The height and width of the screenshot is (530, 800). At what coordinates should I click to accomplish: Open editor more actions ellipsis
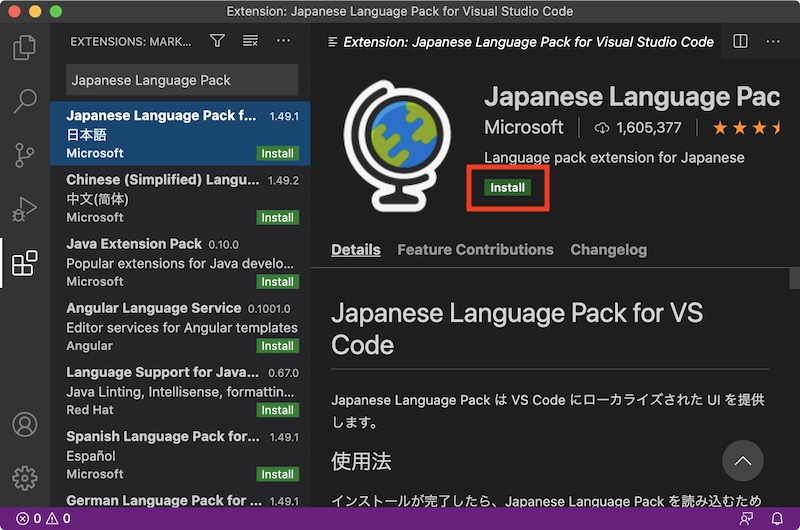coord(773,41)
